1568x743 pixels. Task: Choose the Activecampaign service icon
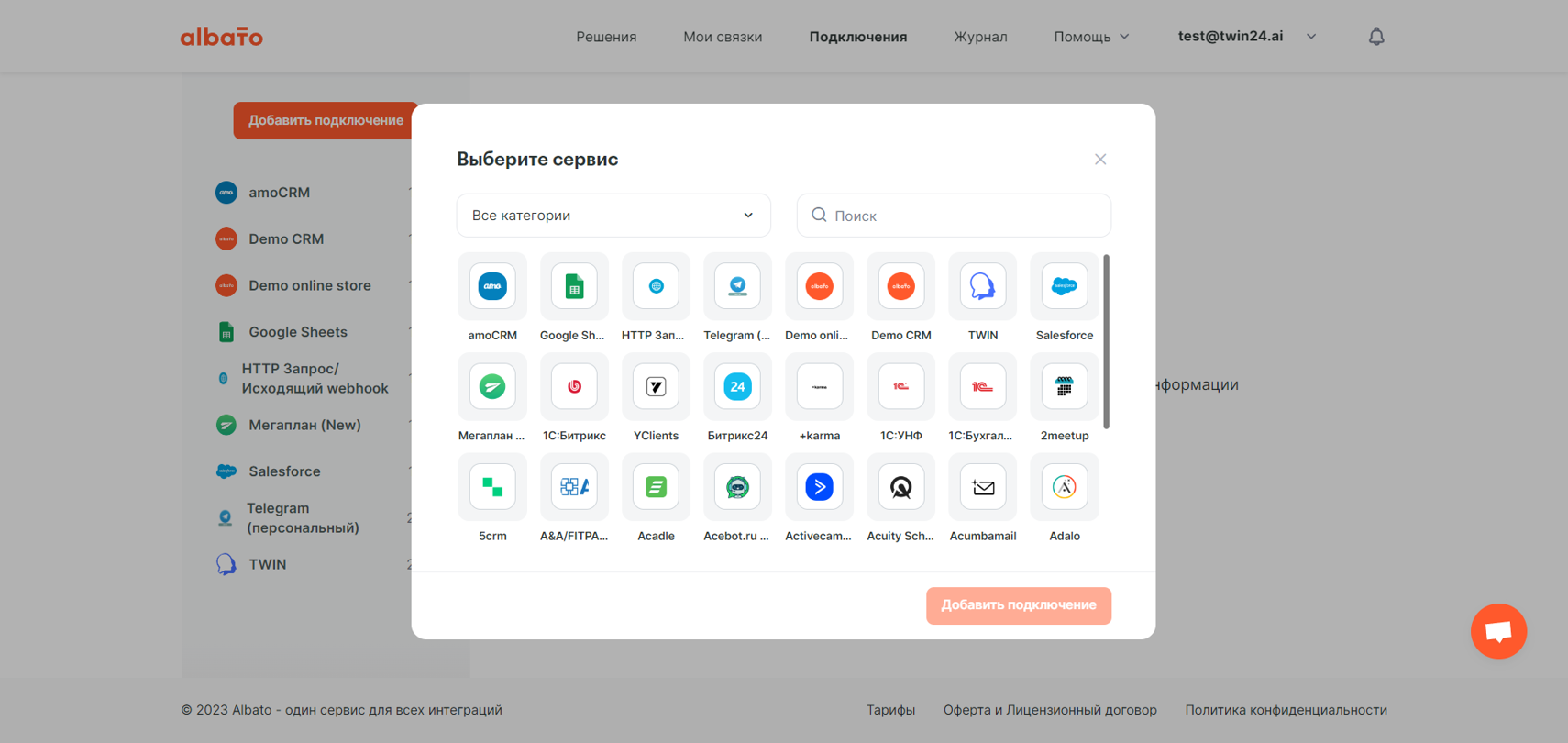pos(819,486)
